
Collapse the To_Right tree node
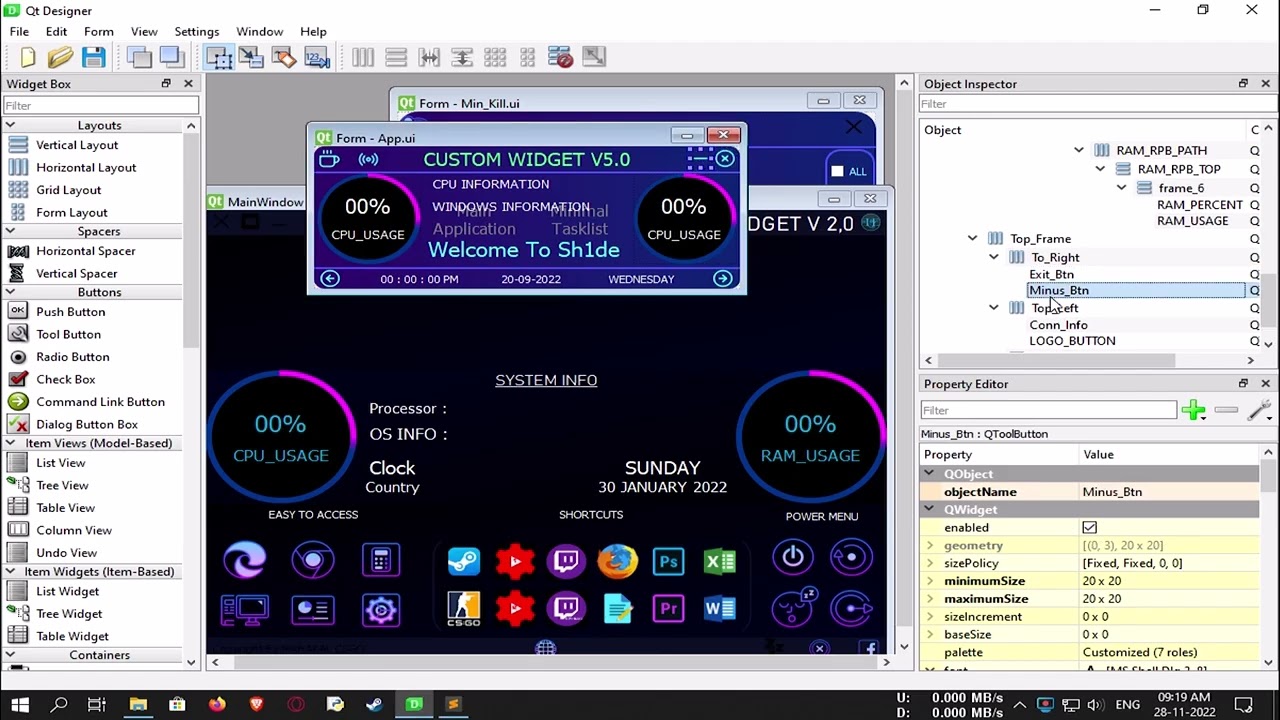pos(994,257)
